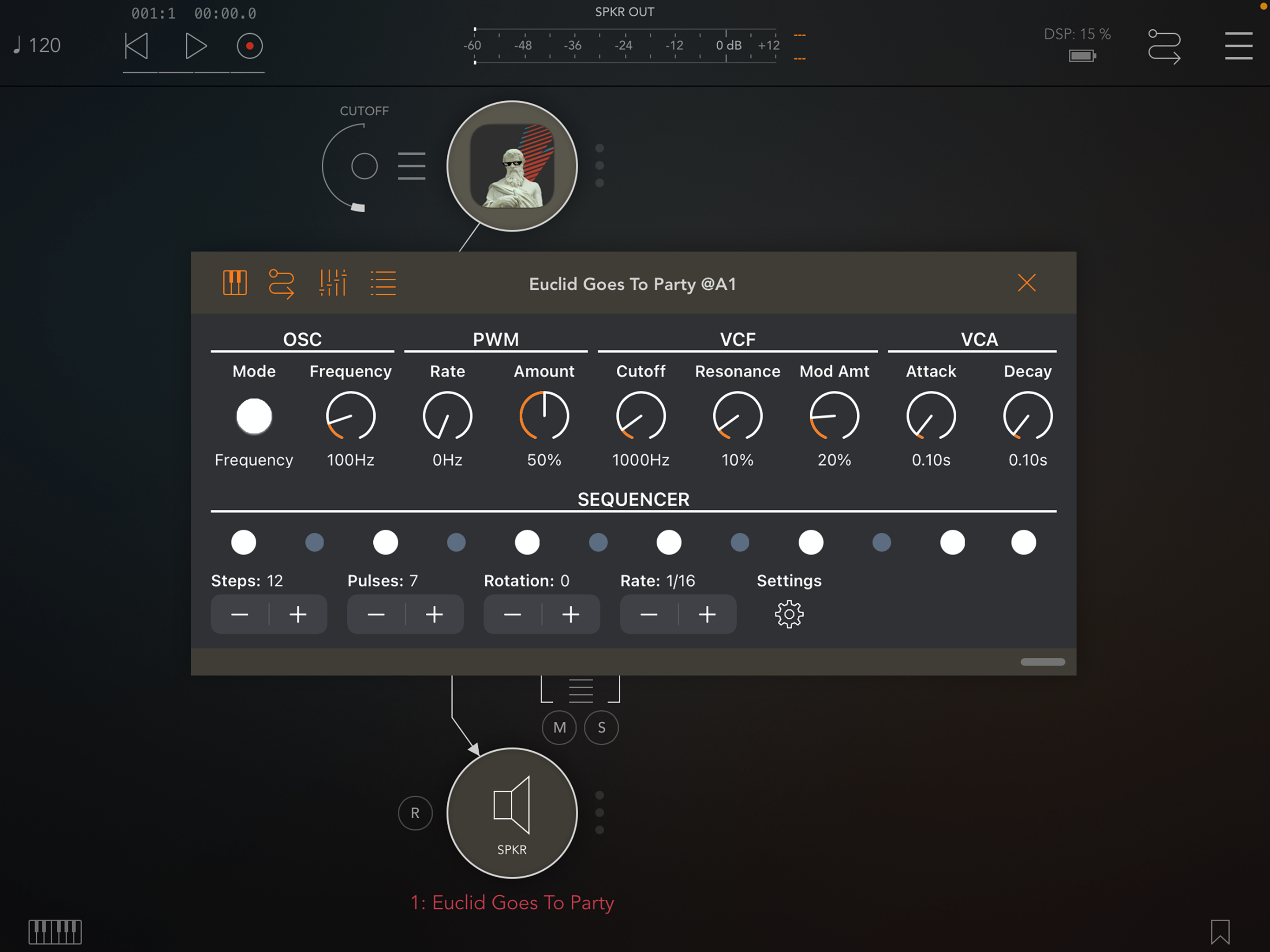Click the PWM Amount knob
This screenshot has width=1270, height=952.
tap(544, 416)
